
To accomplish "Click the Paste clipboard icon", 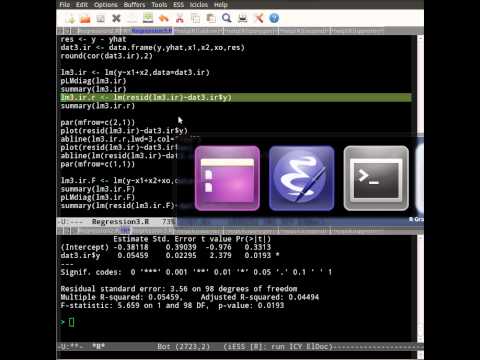I will point(211,18).
